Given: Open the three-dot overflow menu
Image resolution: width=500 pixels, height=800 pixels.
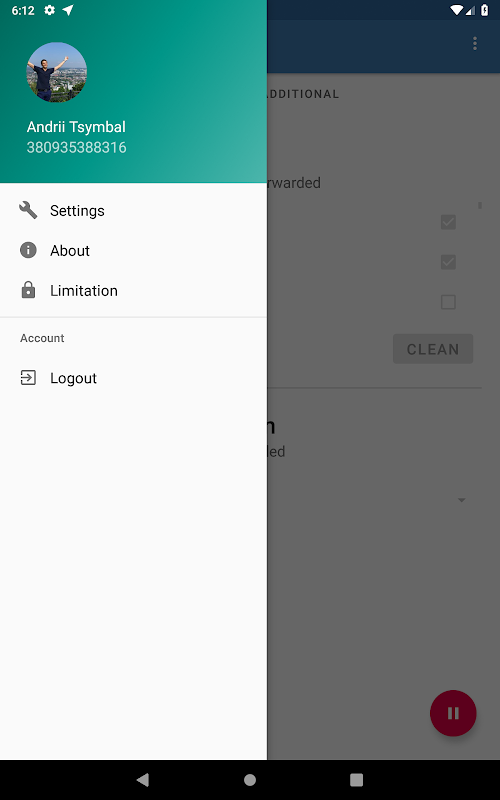Looking at the screenshot, I should coord(474,43).
